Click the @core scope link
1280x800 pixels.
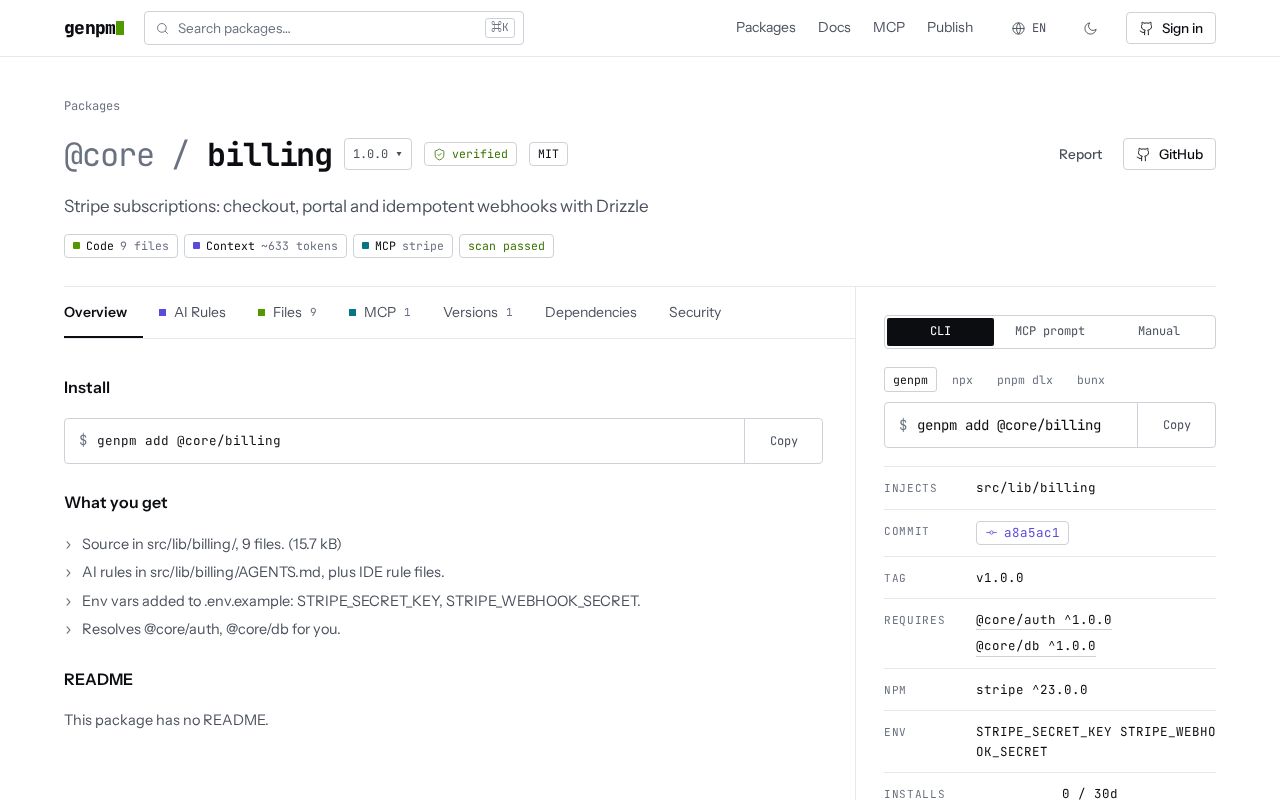109,155
